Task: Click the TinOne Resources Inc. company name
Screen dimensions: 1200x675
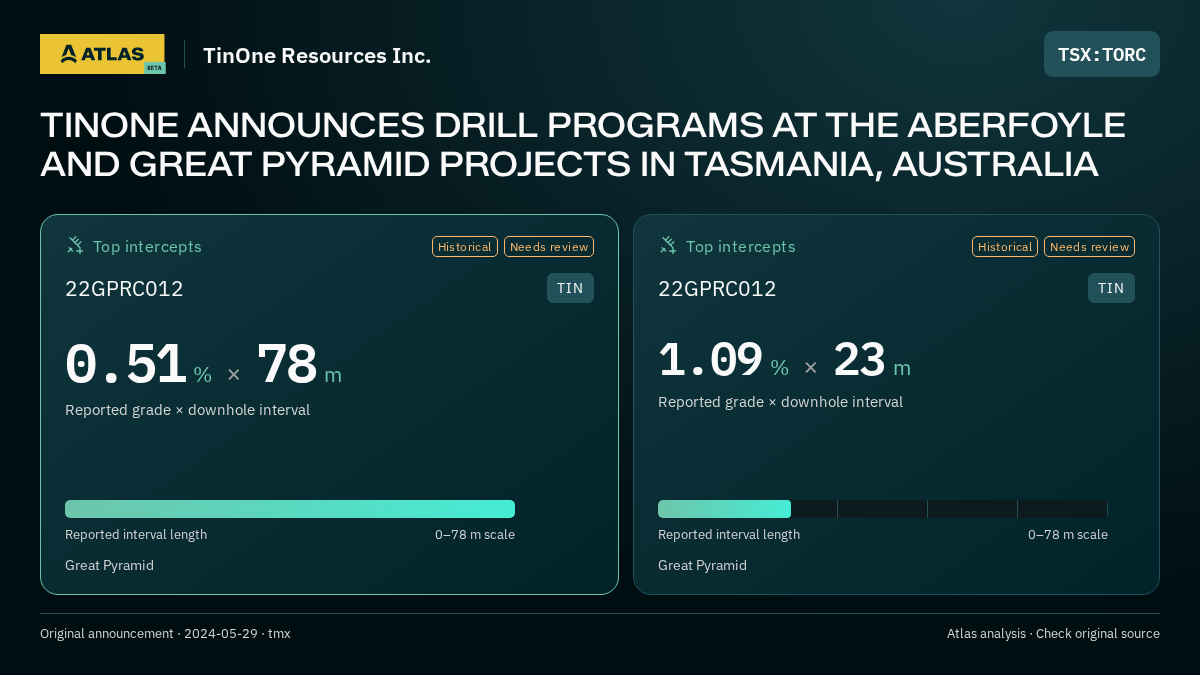Action: coord(317,55)
